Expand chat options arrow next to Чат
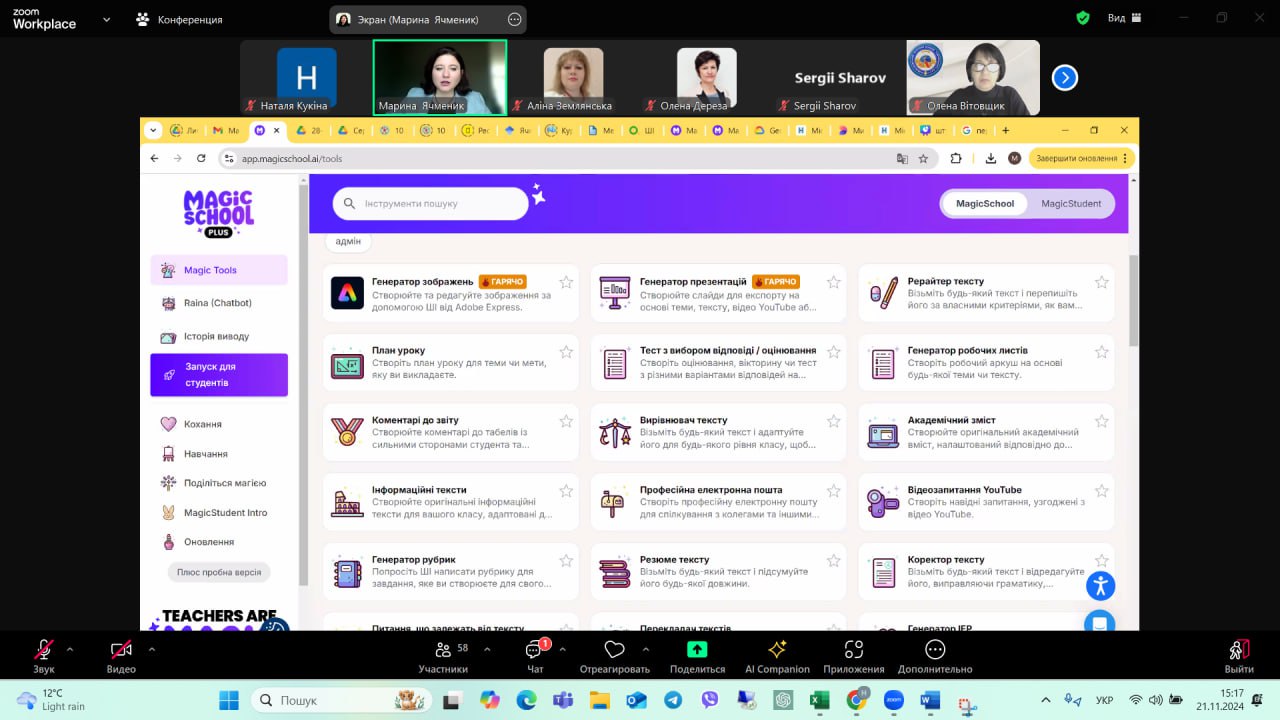 pyautogui.click(x=562, y=649)
